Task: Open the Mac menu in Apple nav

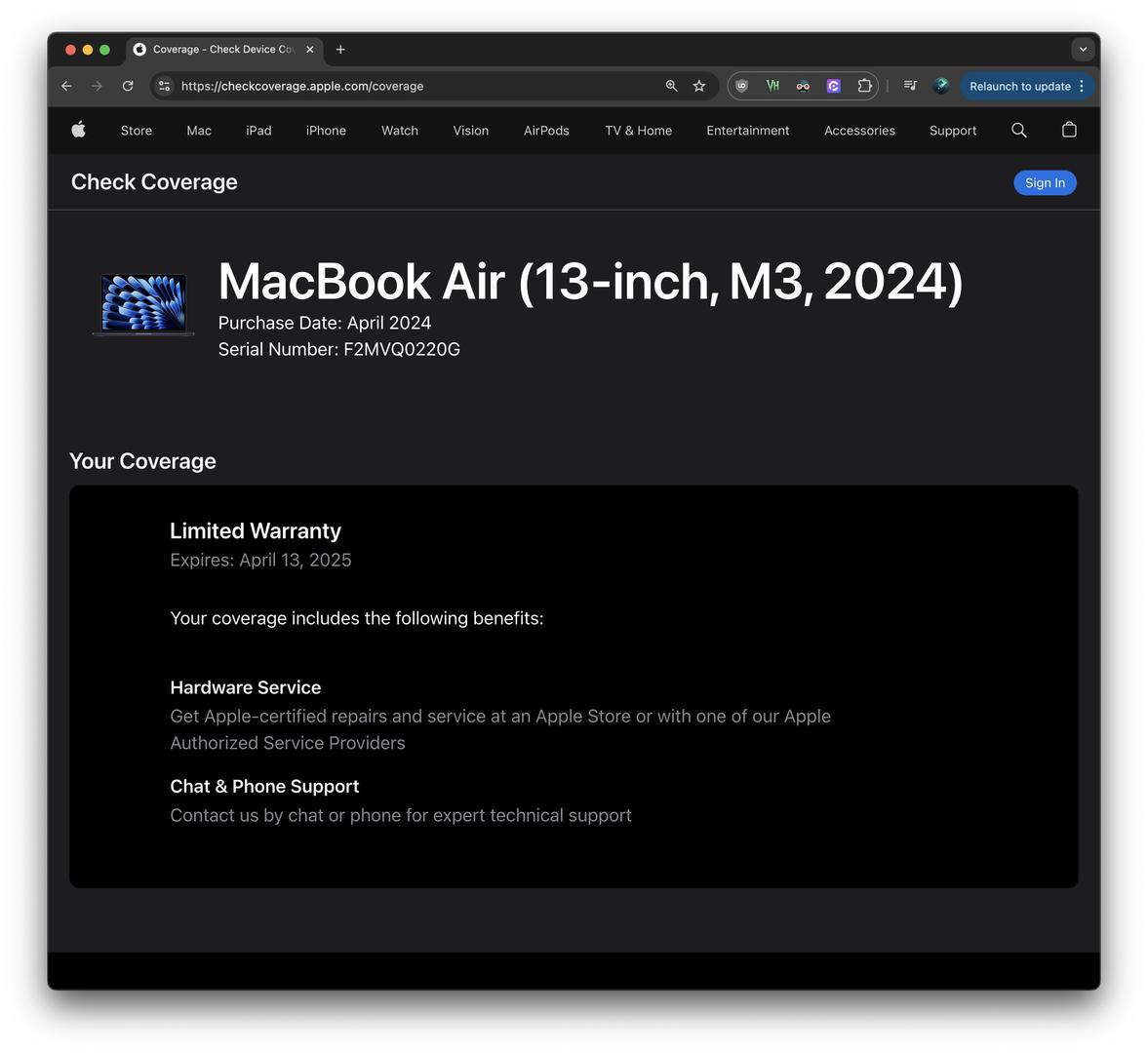Action: coord(199,131)
